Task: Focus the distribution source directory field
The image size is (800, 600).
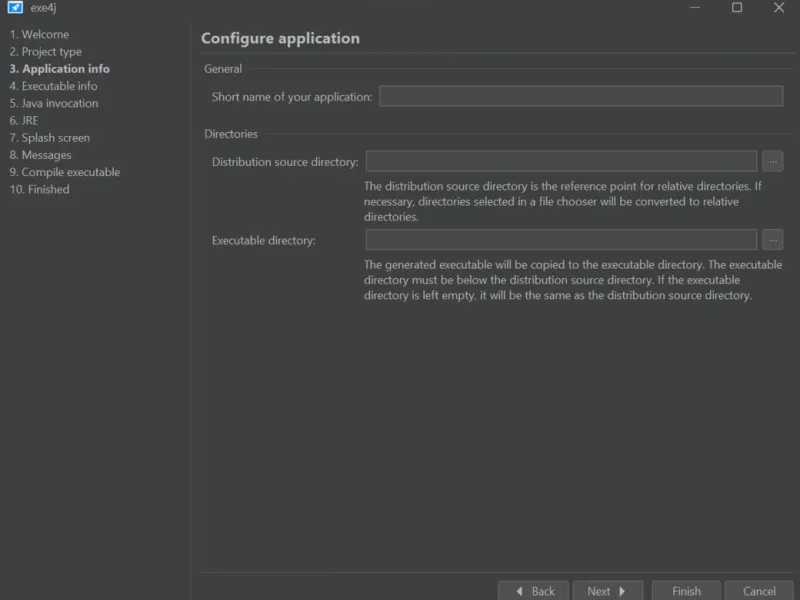Action: pos(561,161)
